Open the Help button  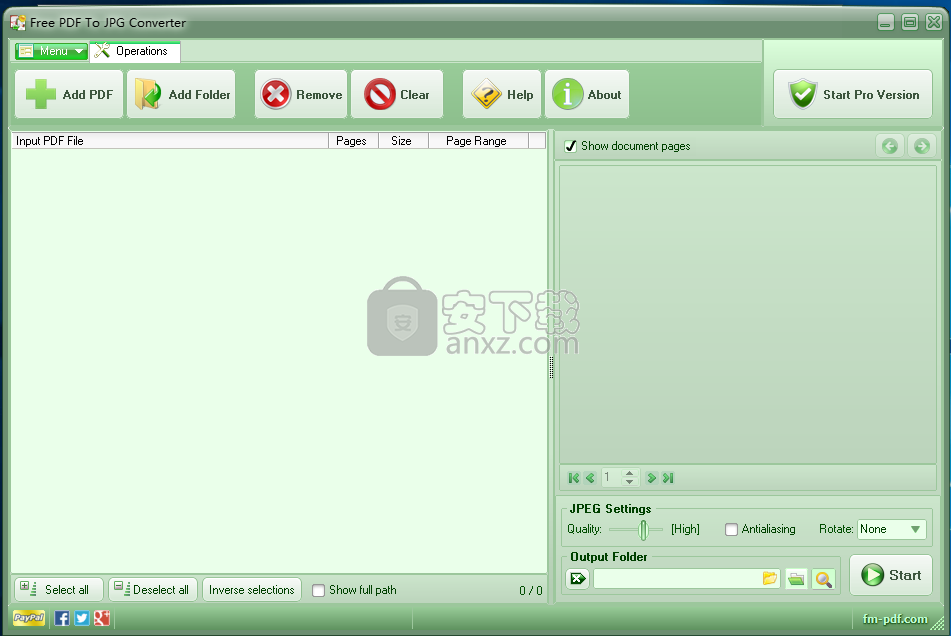point(502,94)
